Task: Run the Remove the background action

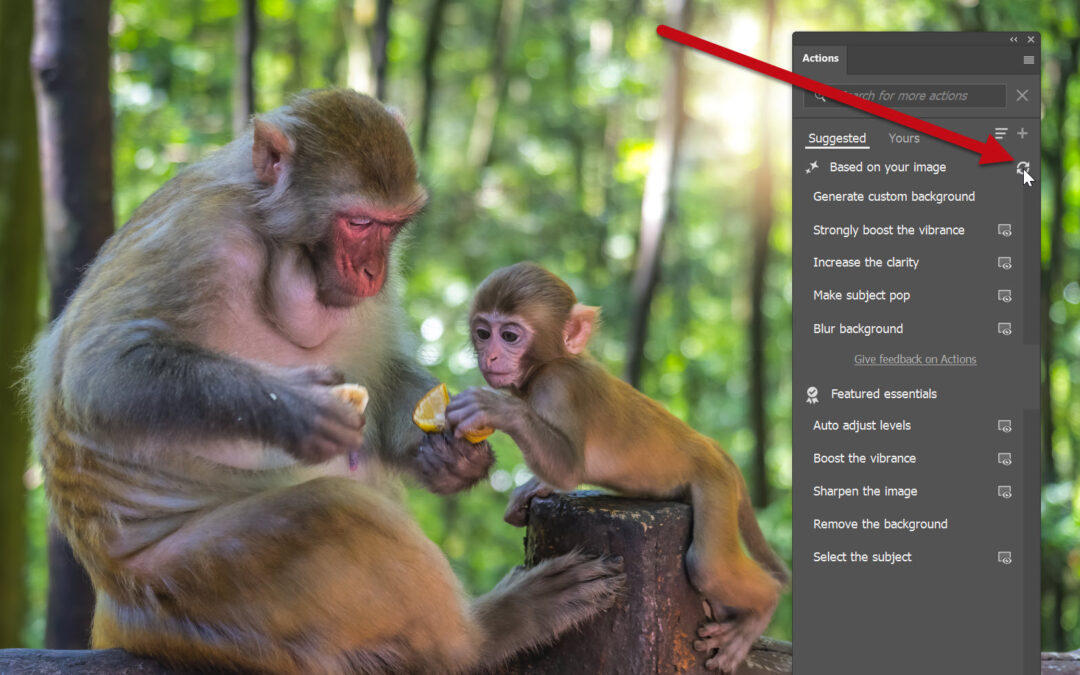Action: [x=880, y=524]
